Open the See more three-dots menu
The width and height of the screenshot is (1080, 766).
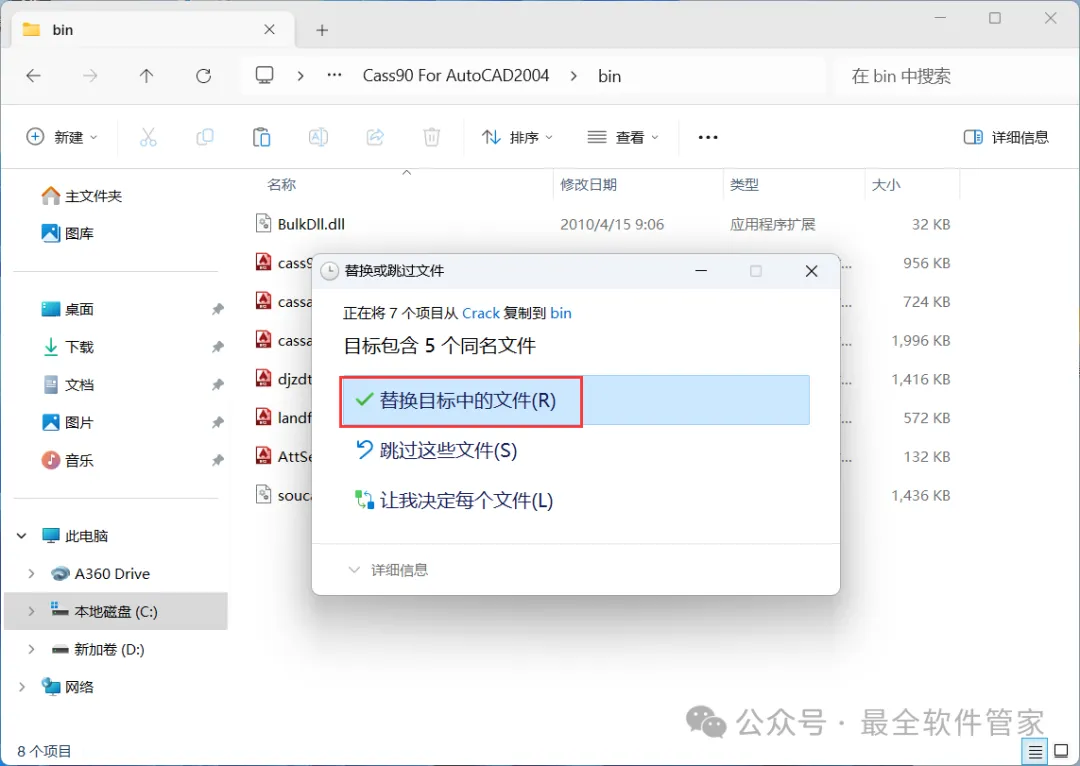pyautogui.click(x=708, y=137)
